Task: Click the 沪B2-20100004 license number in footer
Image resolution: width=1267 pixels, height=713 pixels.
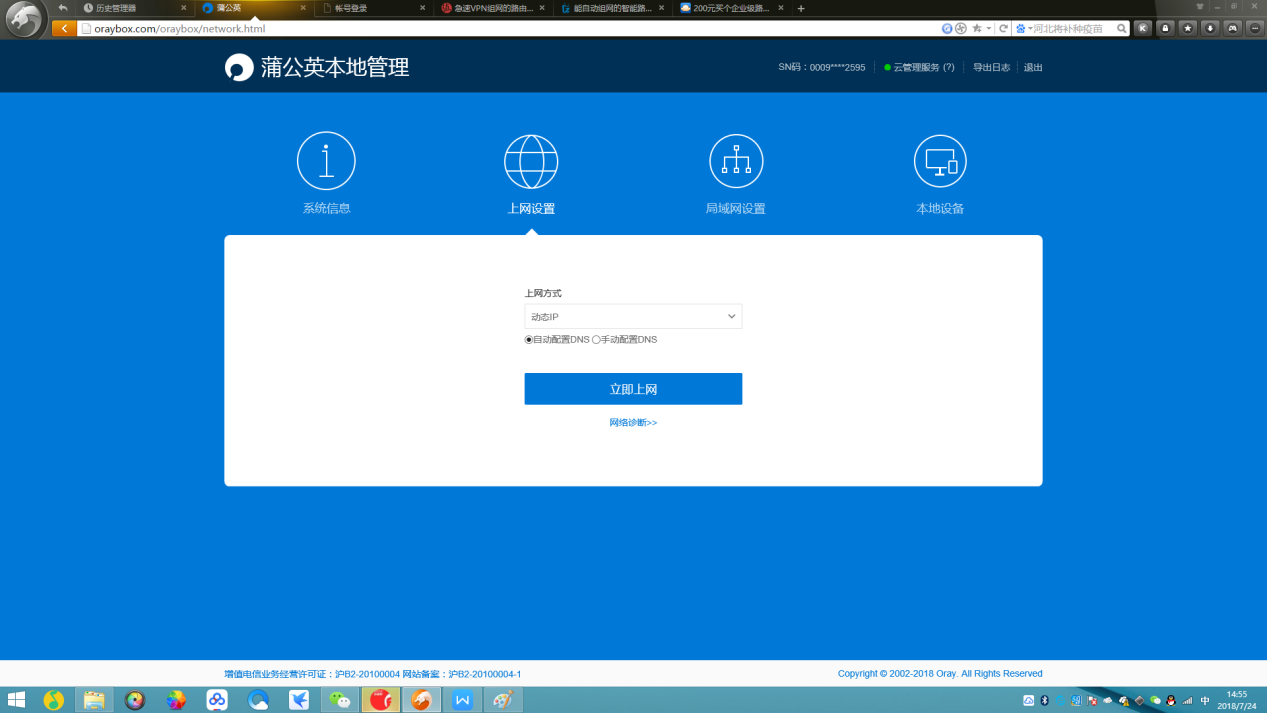Action: (367, 674)
